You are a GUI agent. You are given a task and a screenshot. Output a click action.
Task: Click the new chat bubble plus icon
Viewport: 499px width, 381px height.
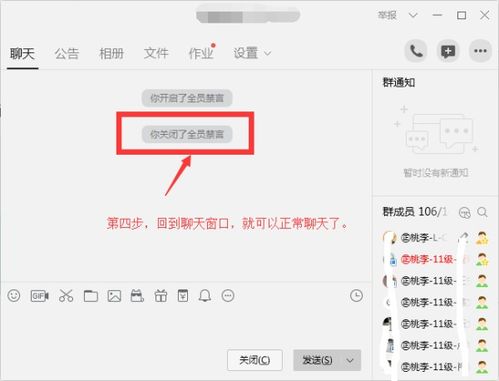448,51
